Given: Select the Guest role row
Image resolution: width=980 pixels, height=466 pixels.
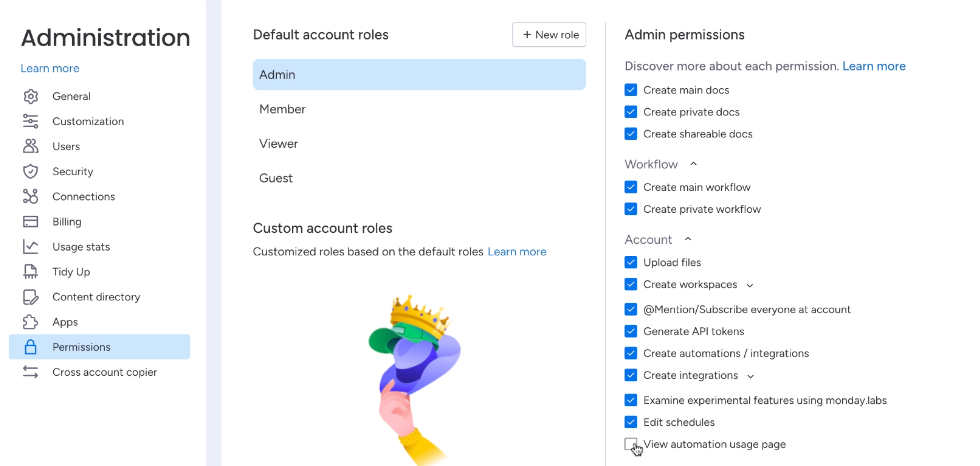Looking at the screenshot, I should coord(419,178).
